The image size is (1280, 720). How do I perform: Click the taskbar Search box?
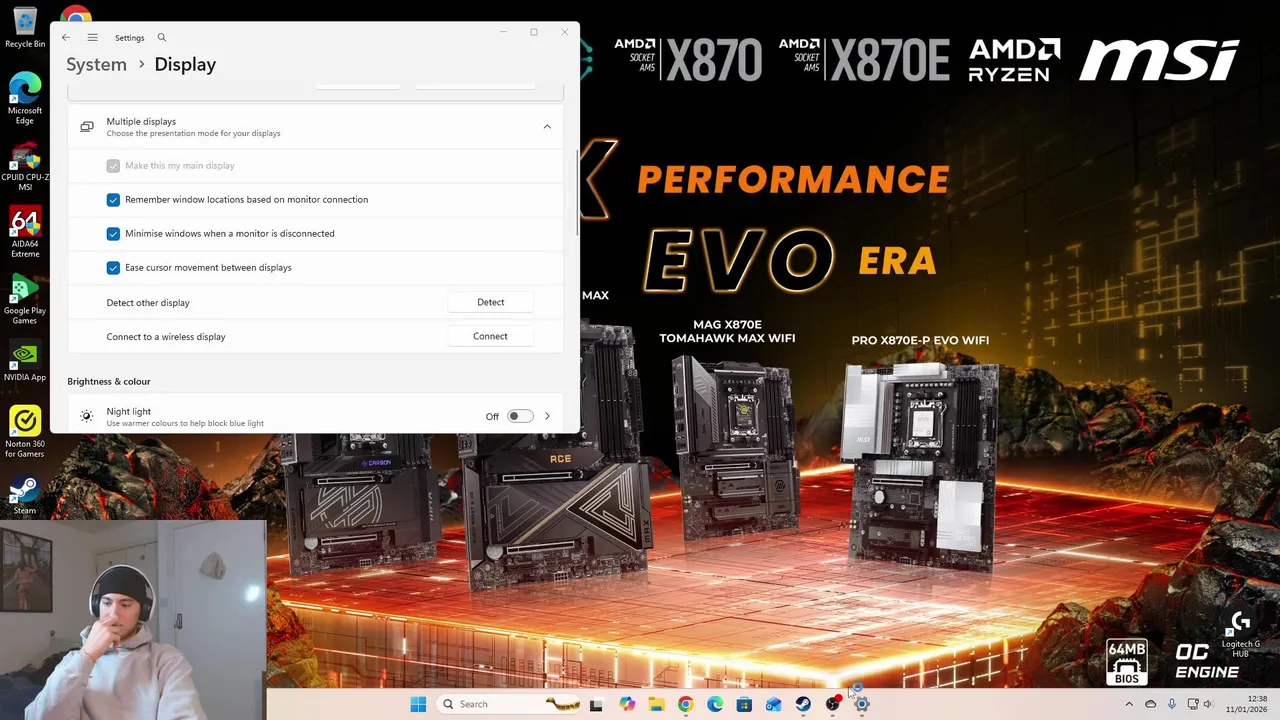point(510,704)
